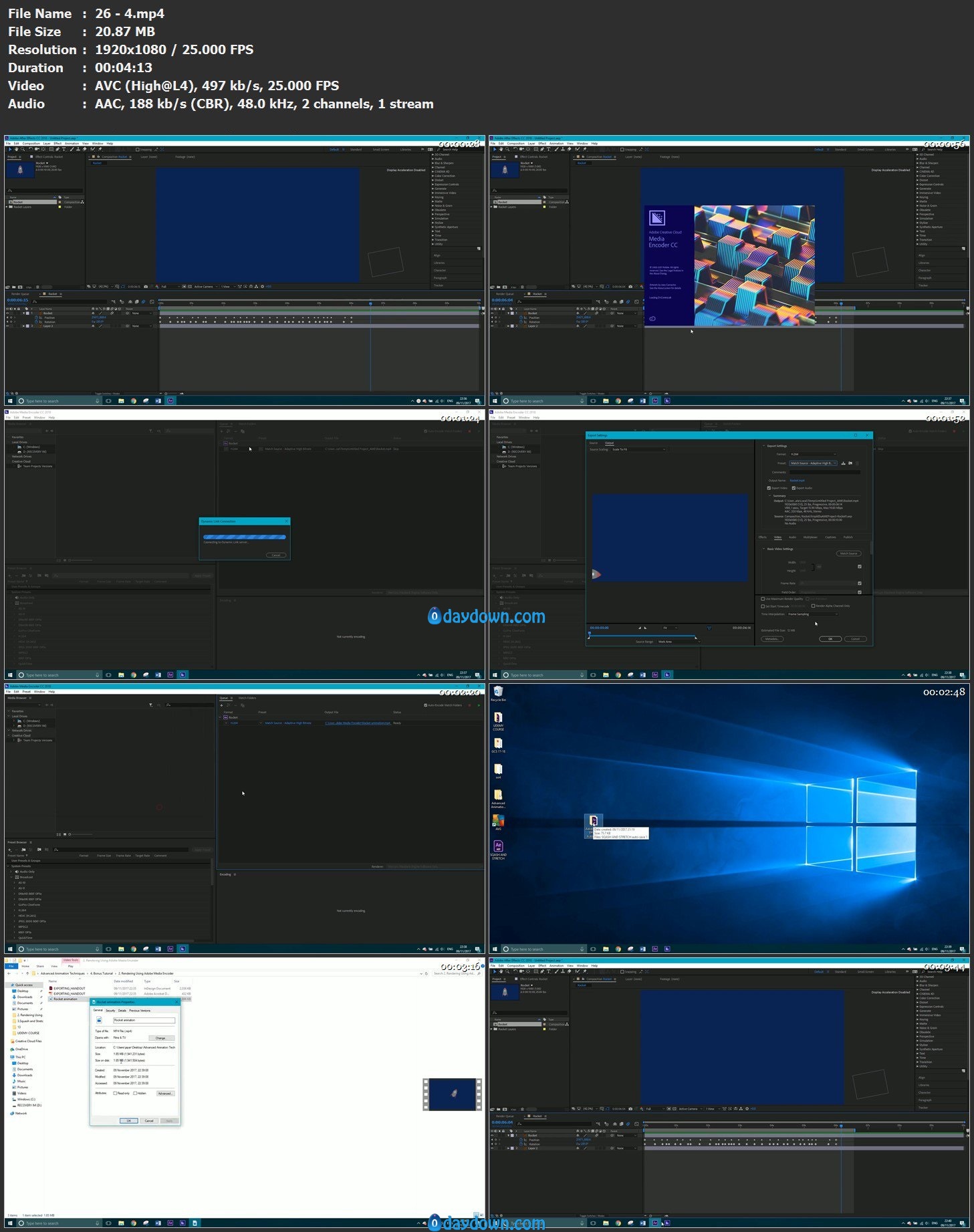Image resolution: width=974 pixels, height=1232 pixels.
Task: Click Rocket.mp4 Output Name link
Action: (x=798, y=481)
